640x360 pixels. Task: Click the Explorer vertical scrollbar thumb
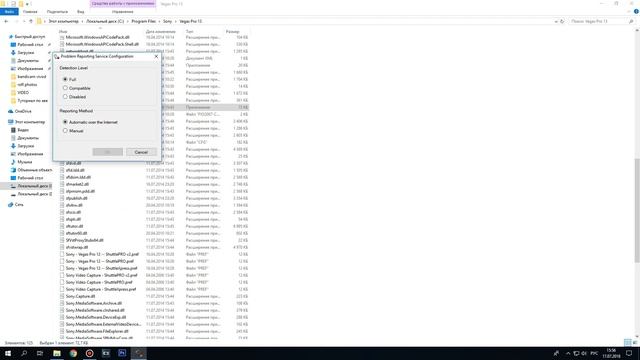click(637, 210)
